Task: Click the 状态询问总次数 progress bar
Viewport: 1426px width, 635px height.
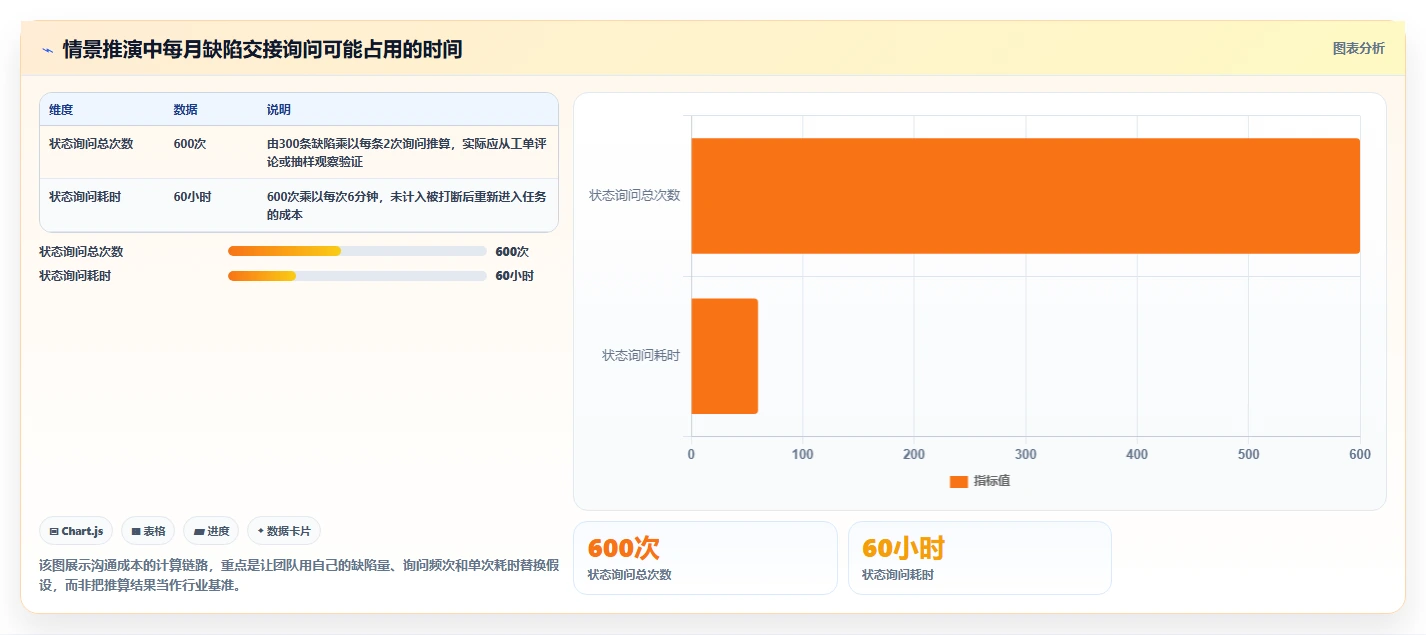Action: pyautogui.click(x=357, y=251)
